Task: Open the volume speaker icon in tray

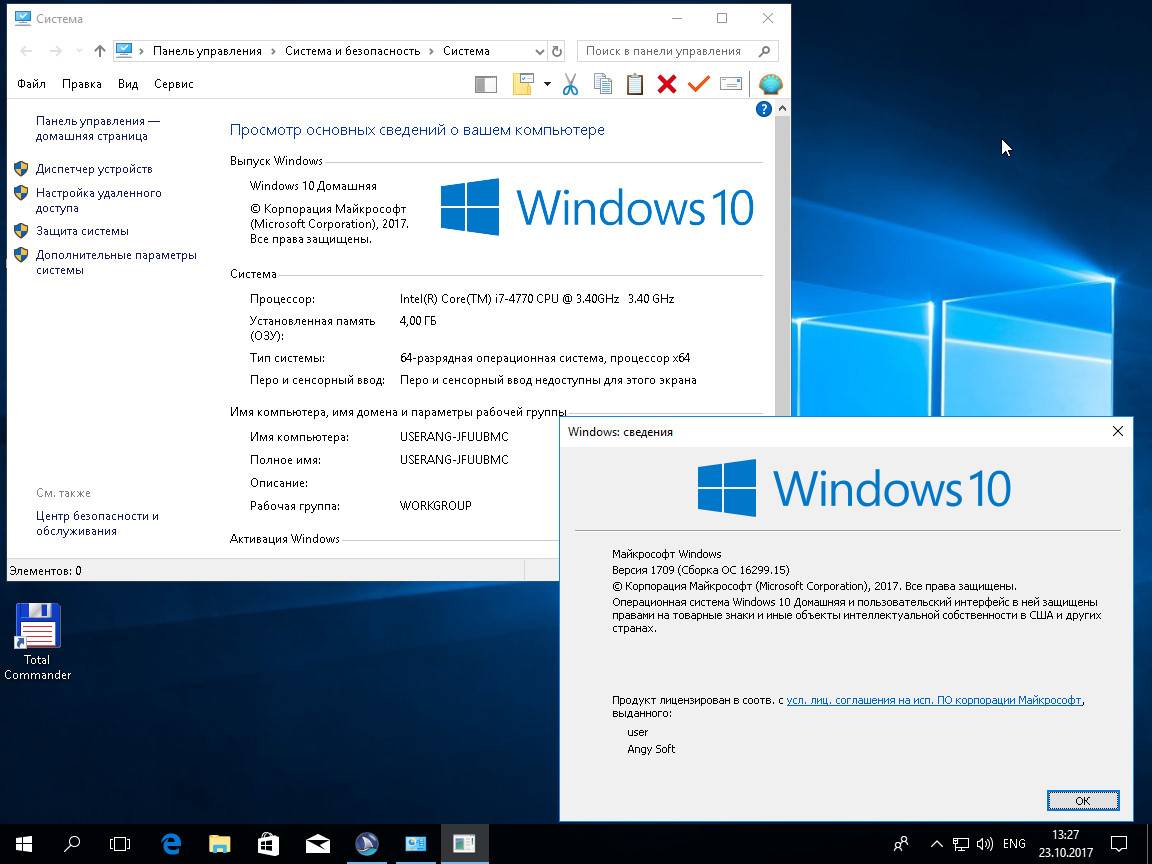Action: (x=984, y=844)
